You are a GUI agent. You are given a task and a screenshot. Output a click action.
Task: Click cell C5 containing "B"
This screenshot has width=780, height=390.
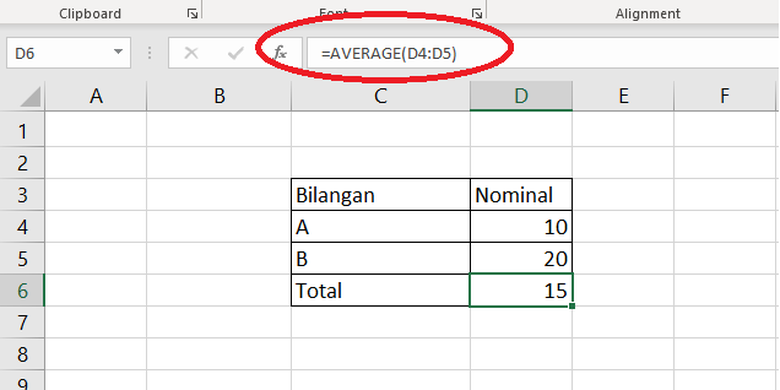click(x=381, y=258)
